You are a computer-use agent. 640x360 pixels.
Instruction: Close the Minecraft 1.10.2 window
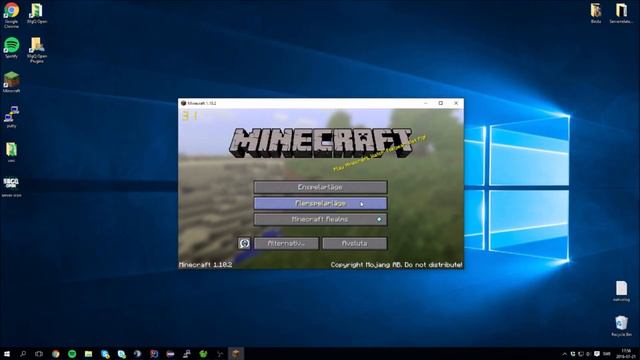[x=456, y=103]
